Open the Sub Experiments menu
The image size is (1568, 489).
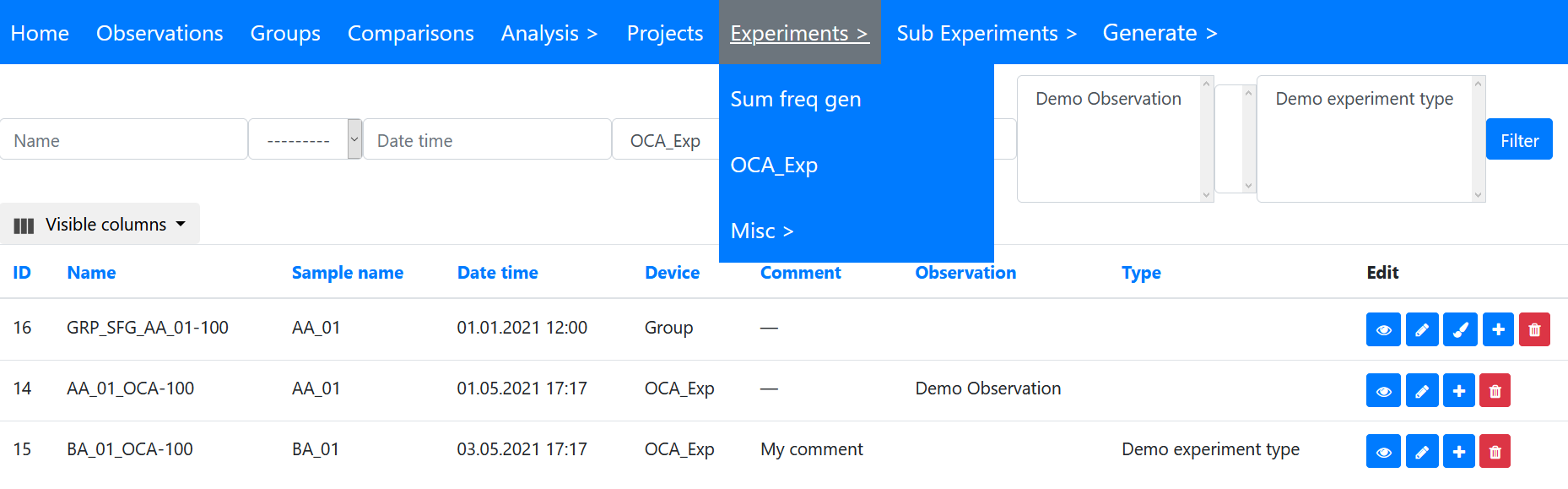point(986,33)
